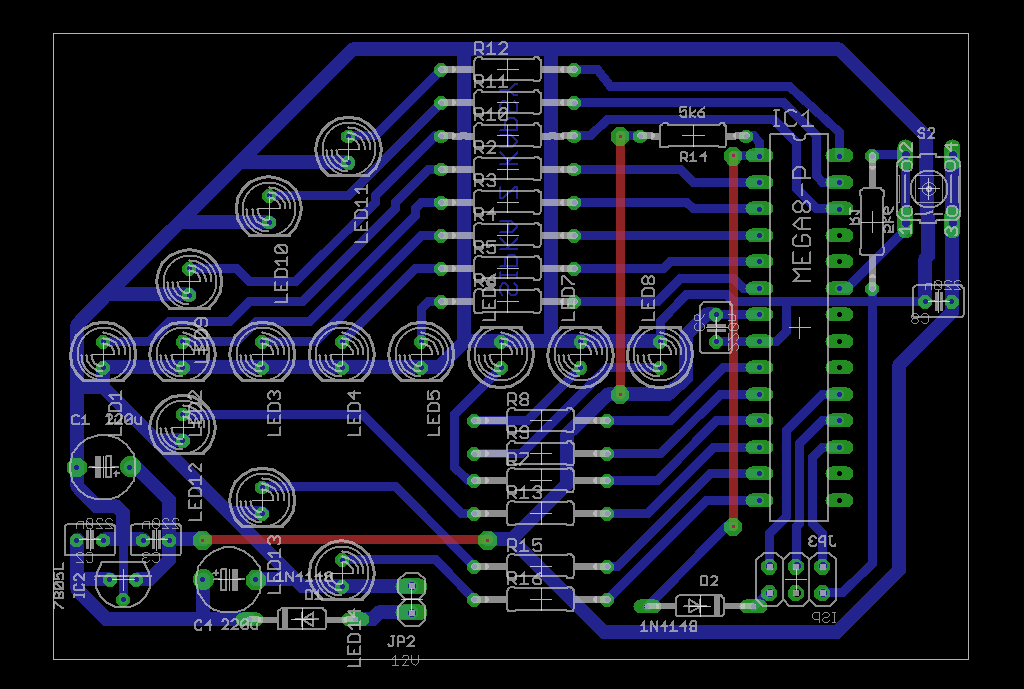Viewport: 1024px width, 689px height.
Task: Select the LED5 footprint
Action: (x=421, y=353)
